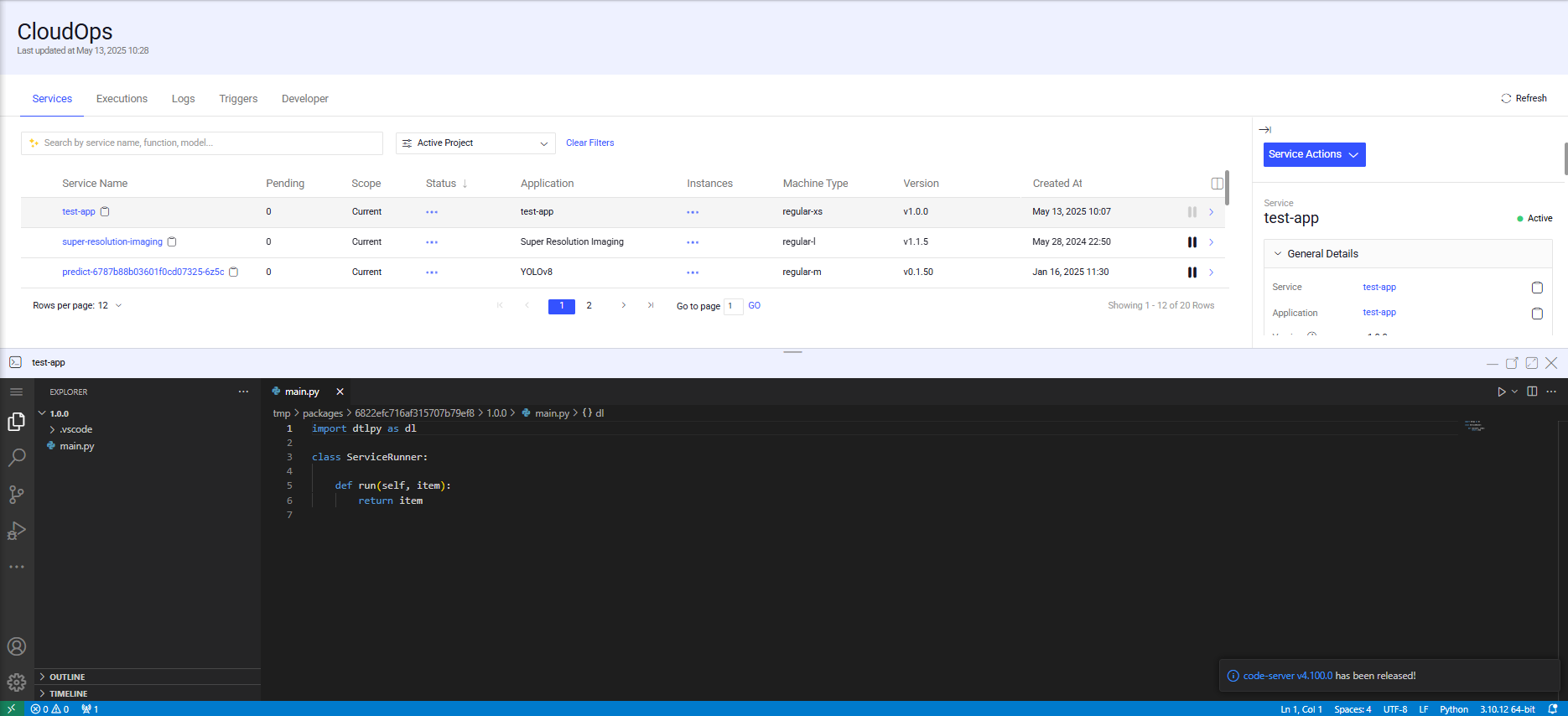The width and height of the screenshot is (1568, 716).
Task: Open main.py file in Explorer tree
Action: click(x=76, y=446)
